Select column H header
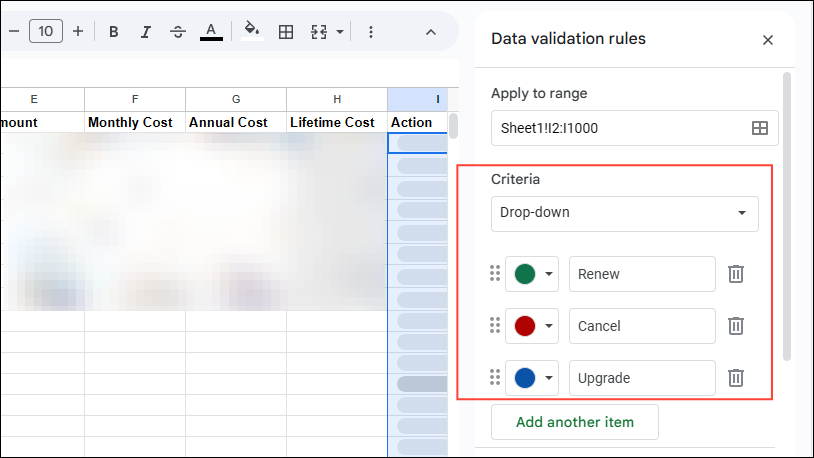The height and width of the screenshot is (458, 814). [x=337, y=99]
